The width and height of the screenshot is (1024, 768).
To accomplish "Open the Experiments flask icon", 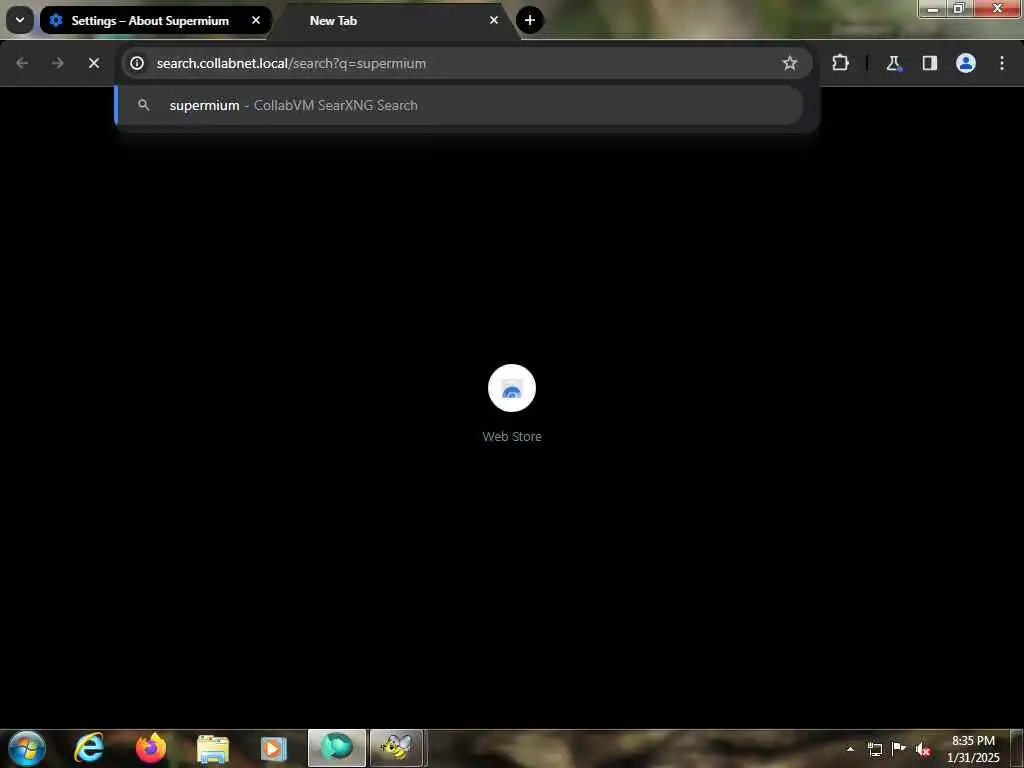I will coord(893,63).
